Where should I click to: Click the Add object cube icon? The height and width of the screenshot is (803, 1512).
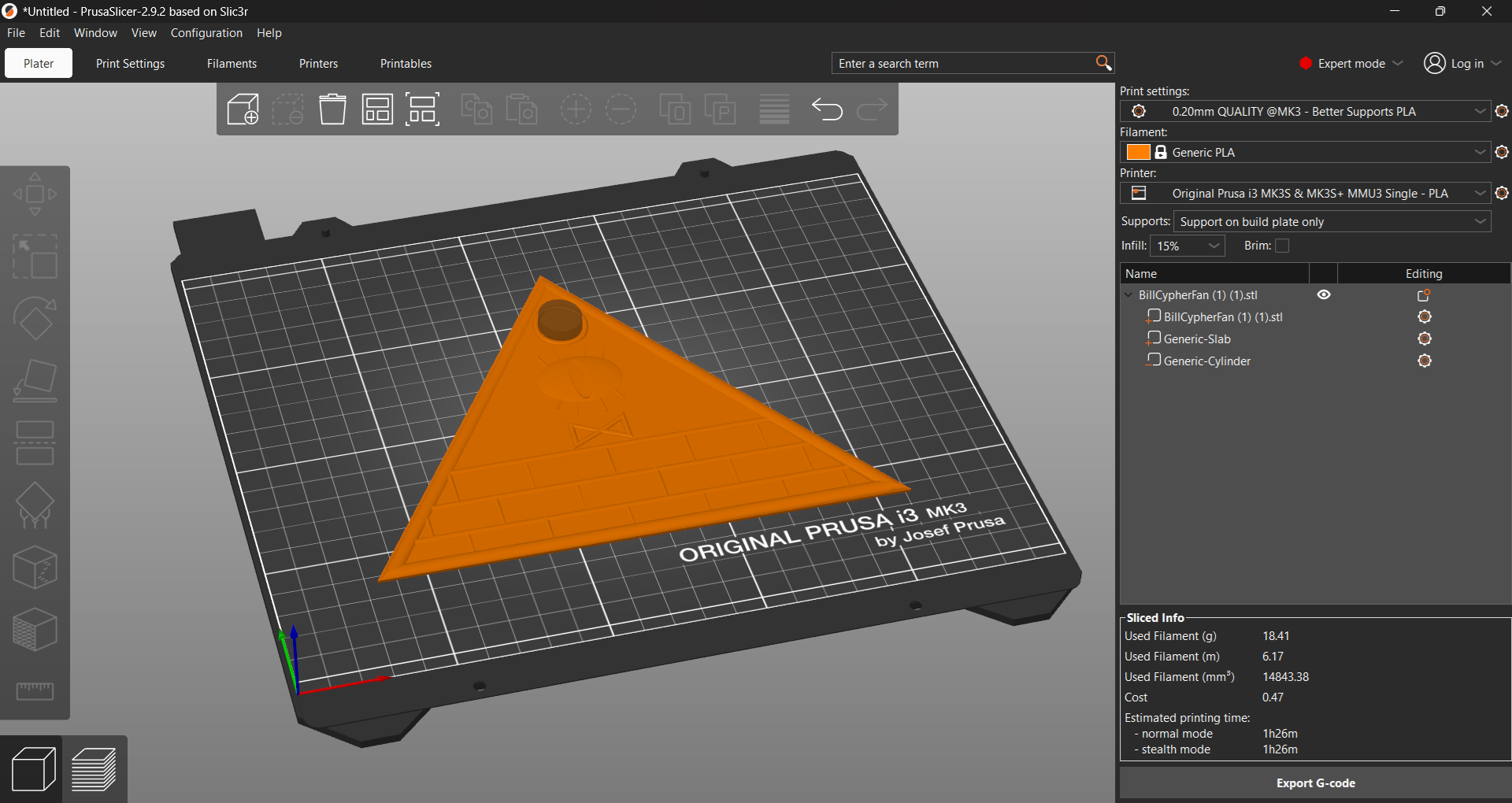pos(243,109)
